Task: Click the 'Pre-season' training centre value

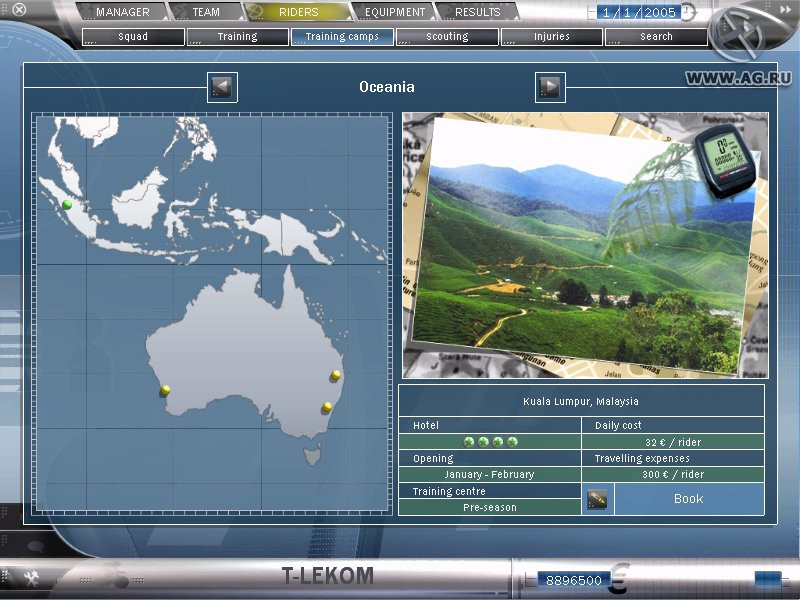Action: (490, 507)
